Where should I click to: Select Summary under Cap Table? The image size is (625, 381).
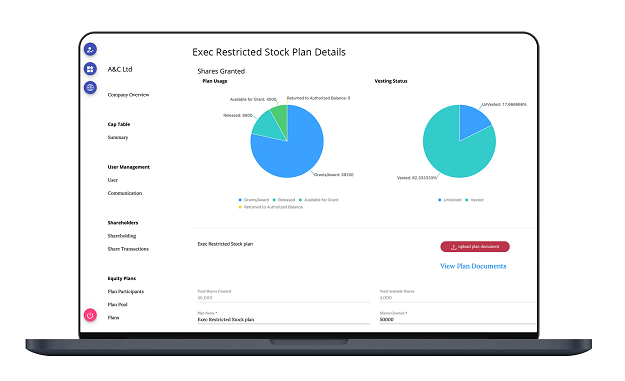[118, 137]
